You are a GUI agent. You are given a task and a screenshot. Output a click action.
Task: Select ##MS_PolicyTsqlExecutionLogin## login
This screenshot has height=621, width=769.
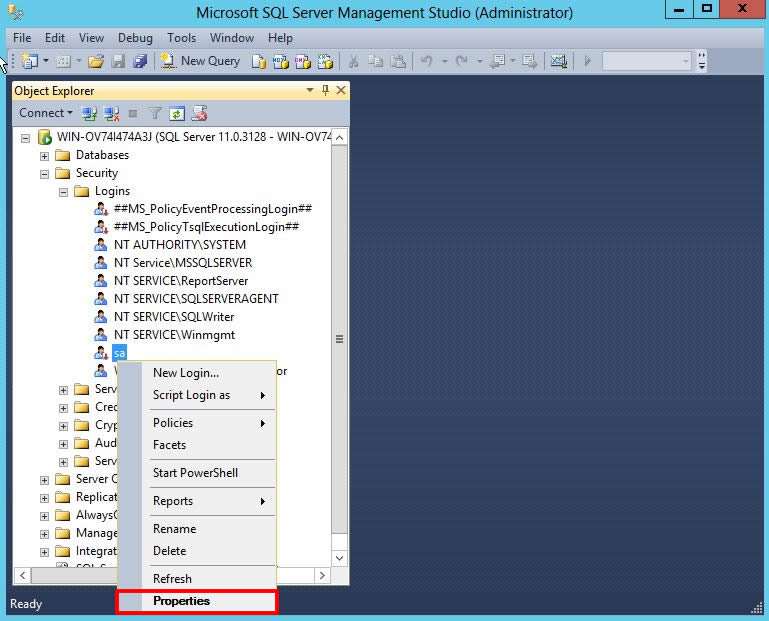point(206,227)
